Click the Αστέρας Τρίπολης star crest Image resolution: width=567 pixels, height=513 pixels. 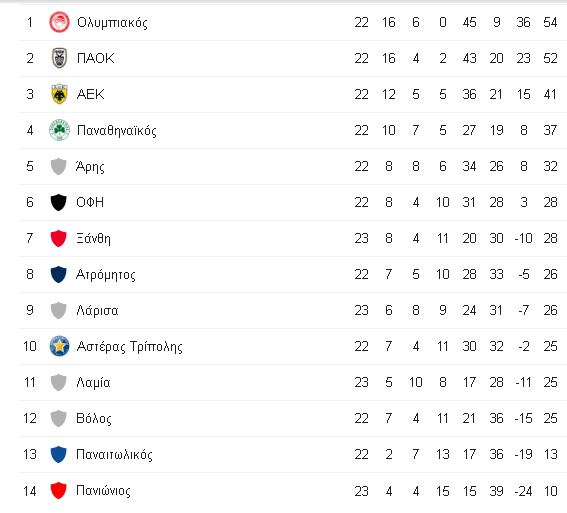pyautogui.click(x=59, y=346)
